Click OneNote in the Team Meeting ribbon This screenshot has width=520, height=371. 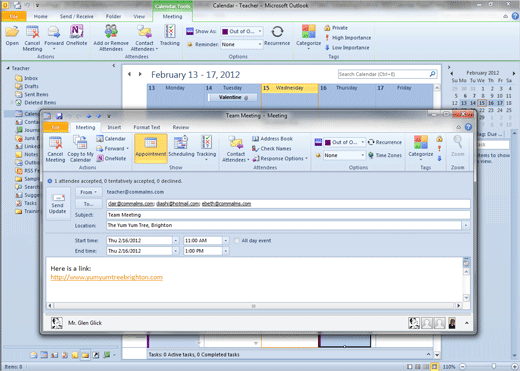point(111,158)
